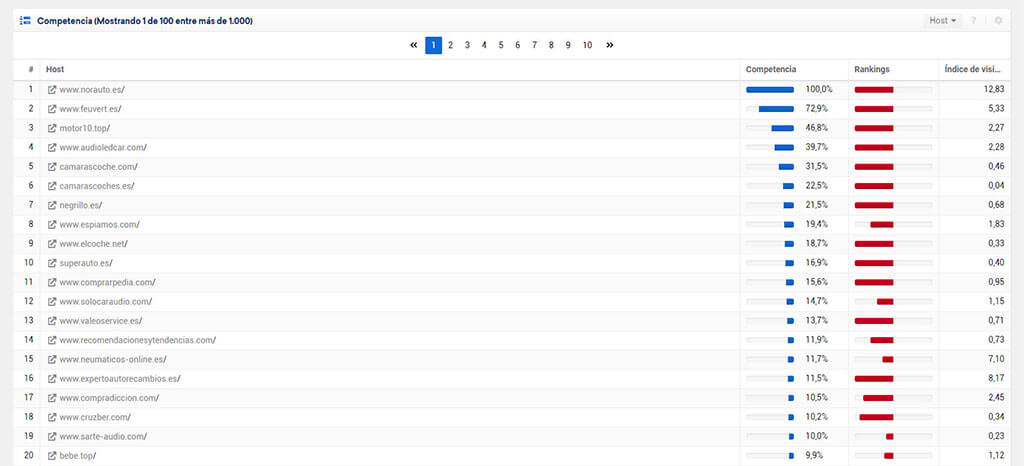
Task: Click the 9,9% competencia value
Action: click(814, 456)
